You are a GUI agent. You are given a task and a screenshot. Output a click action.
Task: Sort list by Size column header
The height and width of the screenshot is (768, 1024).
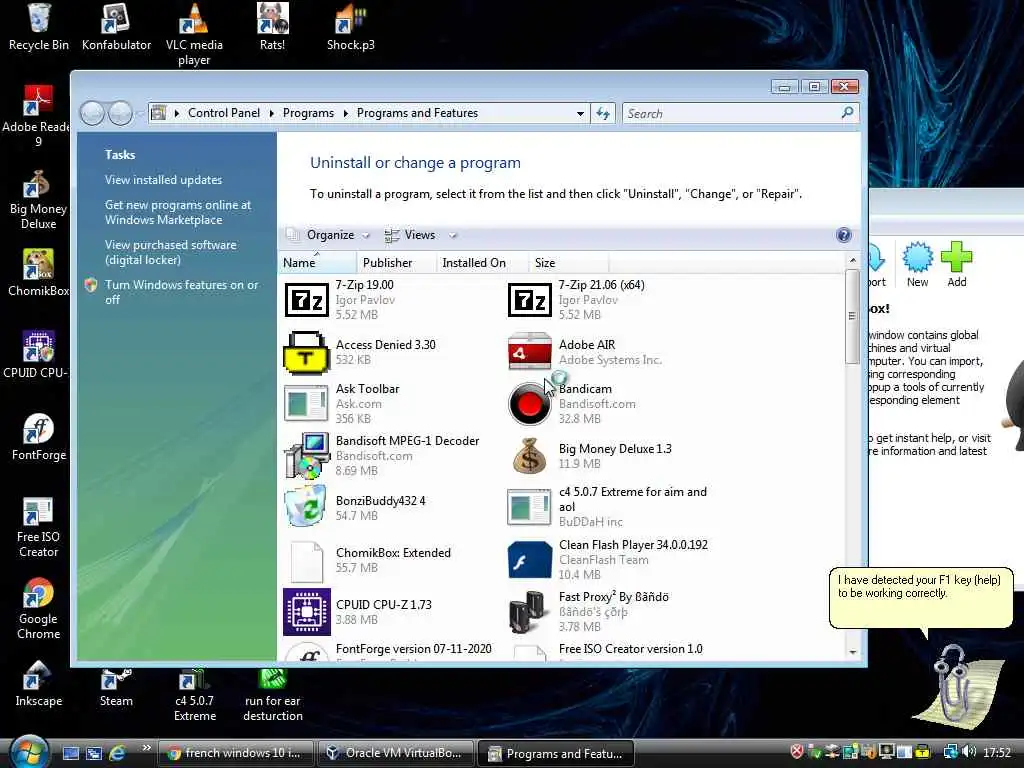[568, 263]
